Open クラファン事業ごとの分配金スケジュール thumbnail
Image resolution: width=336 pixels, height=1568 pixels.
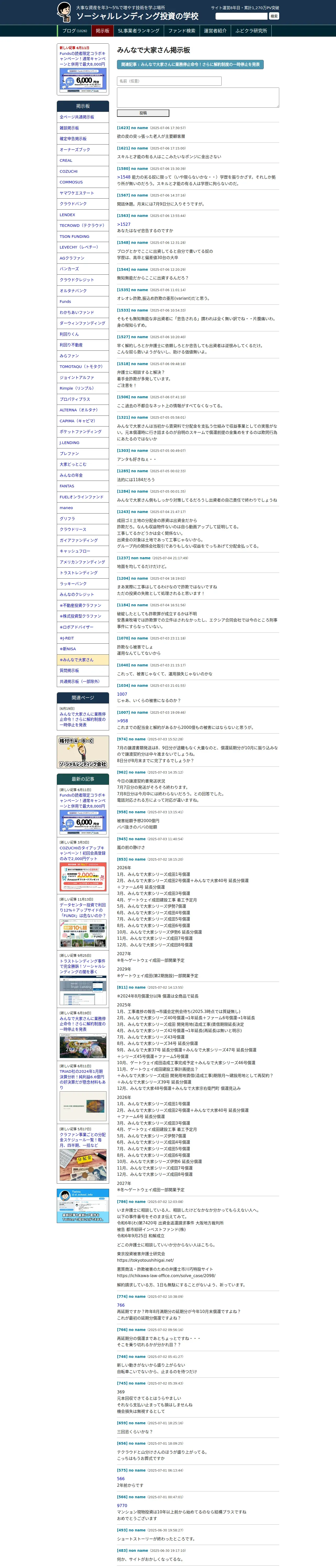click(83, 1165)
